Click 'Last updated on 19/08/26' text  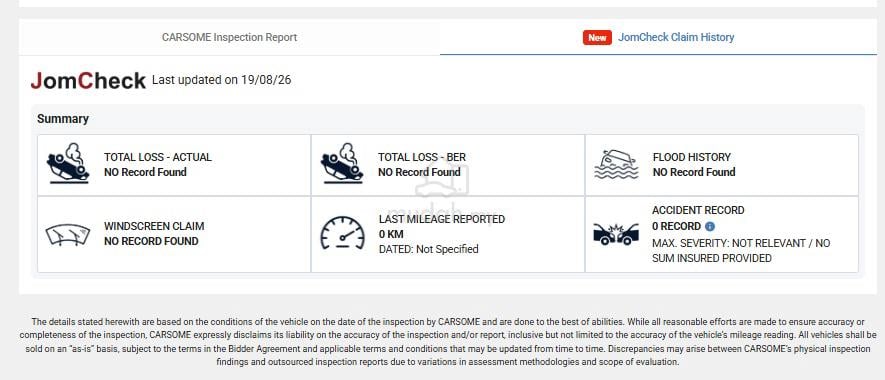222,80
